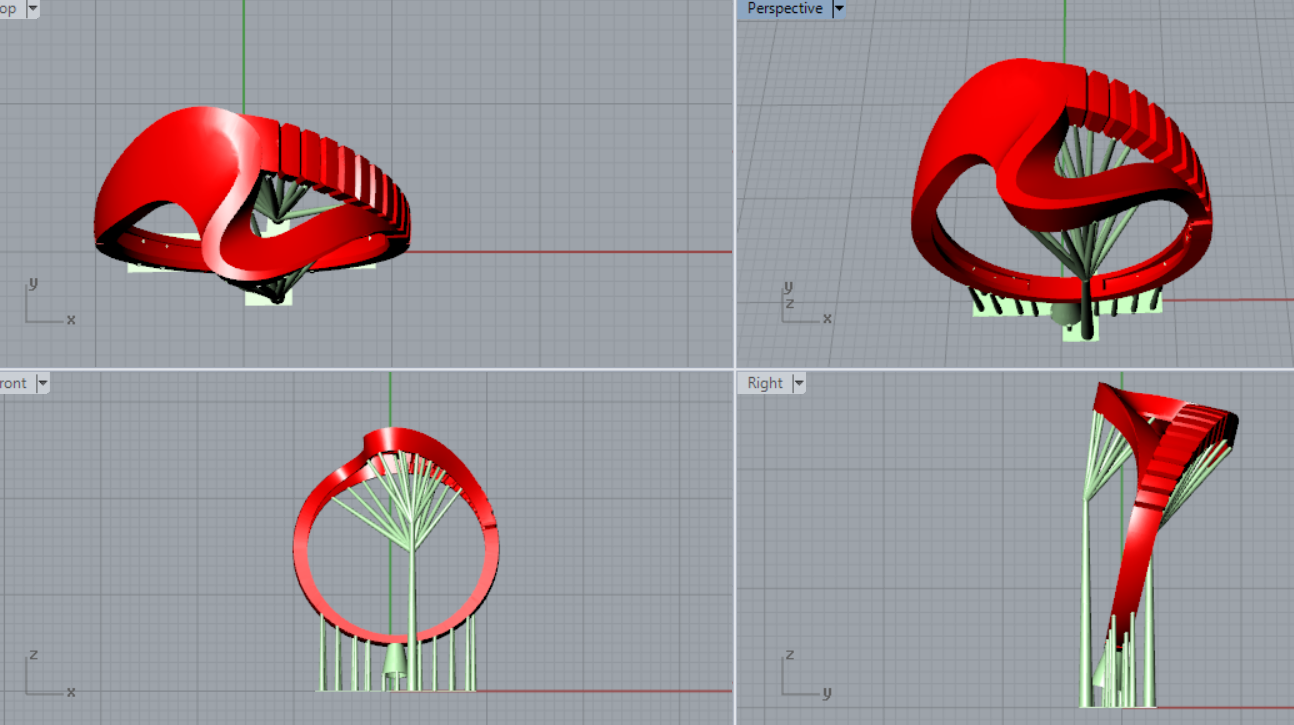The height and width of the screenshot is (725, 1294).
Task: Click the Top viewport title label
Action: [9, 9]
